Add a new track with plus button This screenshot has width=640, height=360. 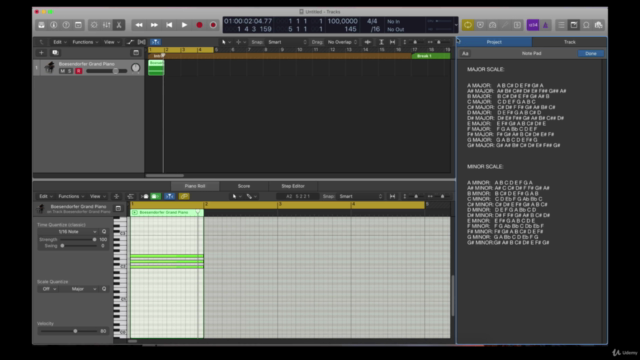click(x=41, y=53)
